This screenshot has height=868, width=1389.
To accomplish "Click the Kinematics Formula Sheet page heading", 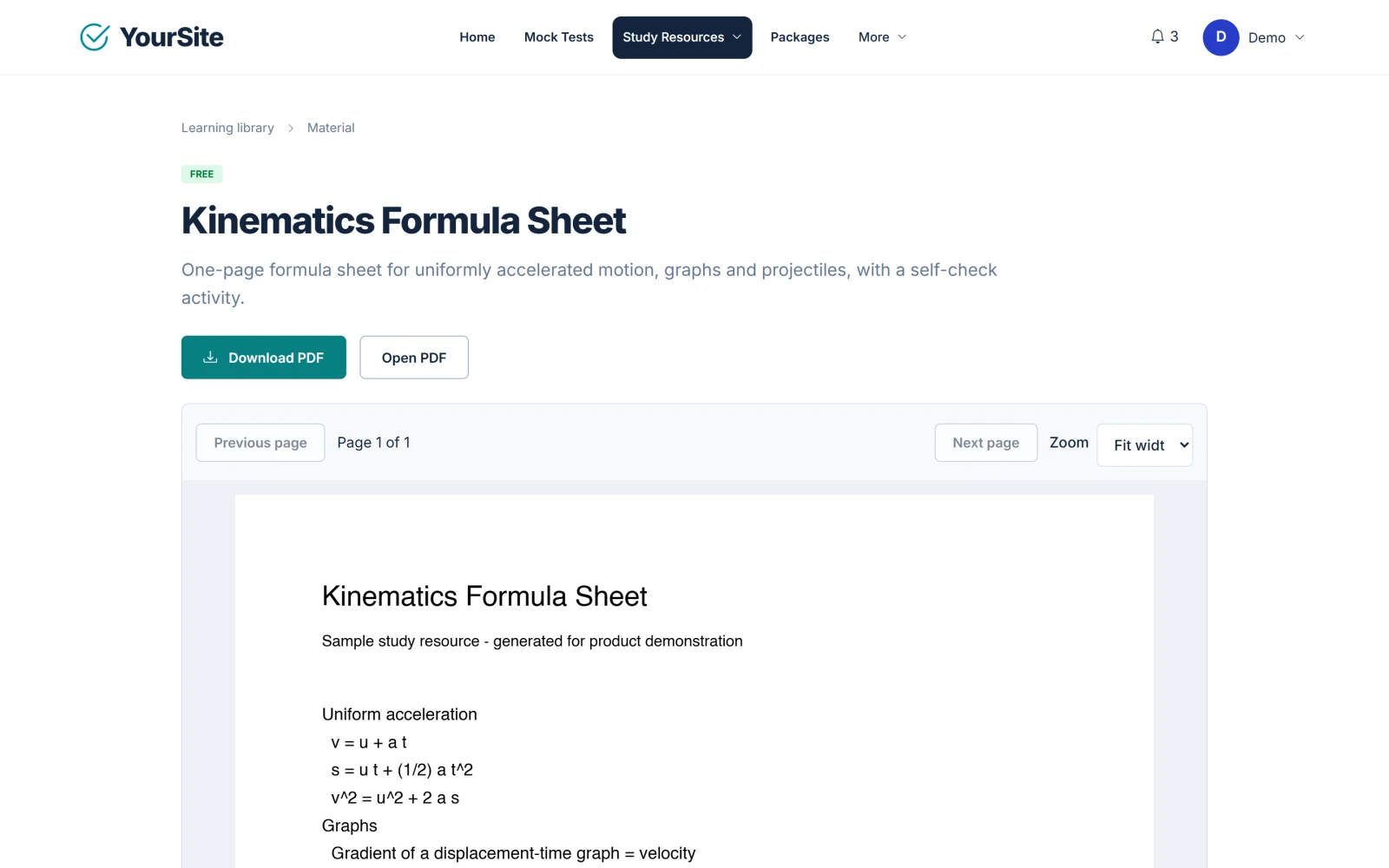I will [404, 220].
